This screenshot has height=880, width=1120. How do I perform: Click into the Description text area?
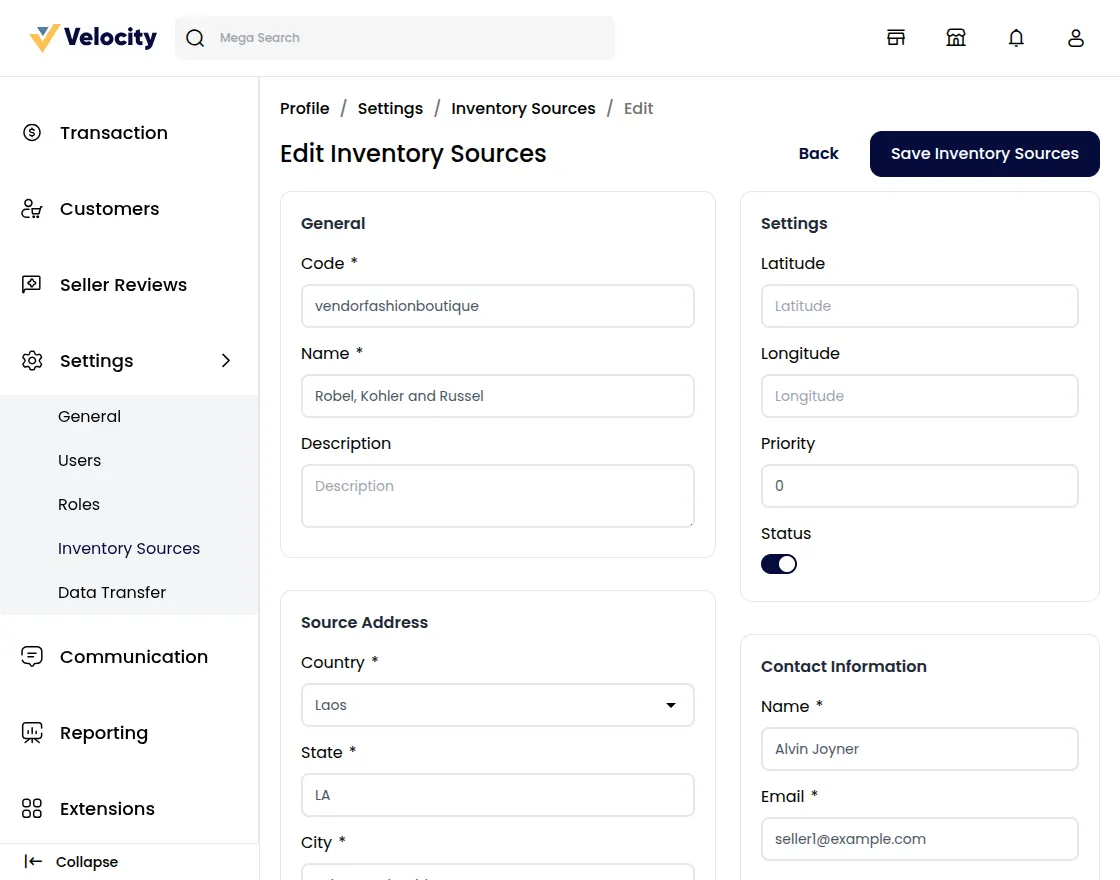pos(497,496)
